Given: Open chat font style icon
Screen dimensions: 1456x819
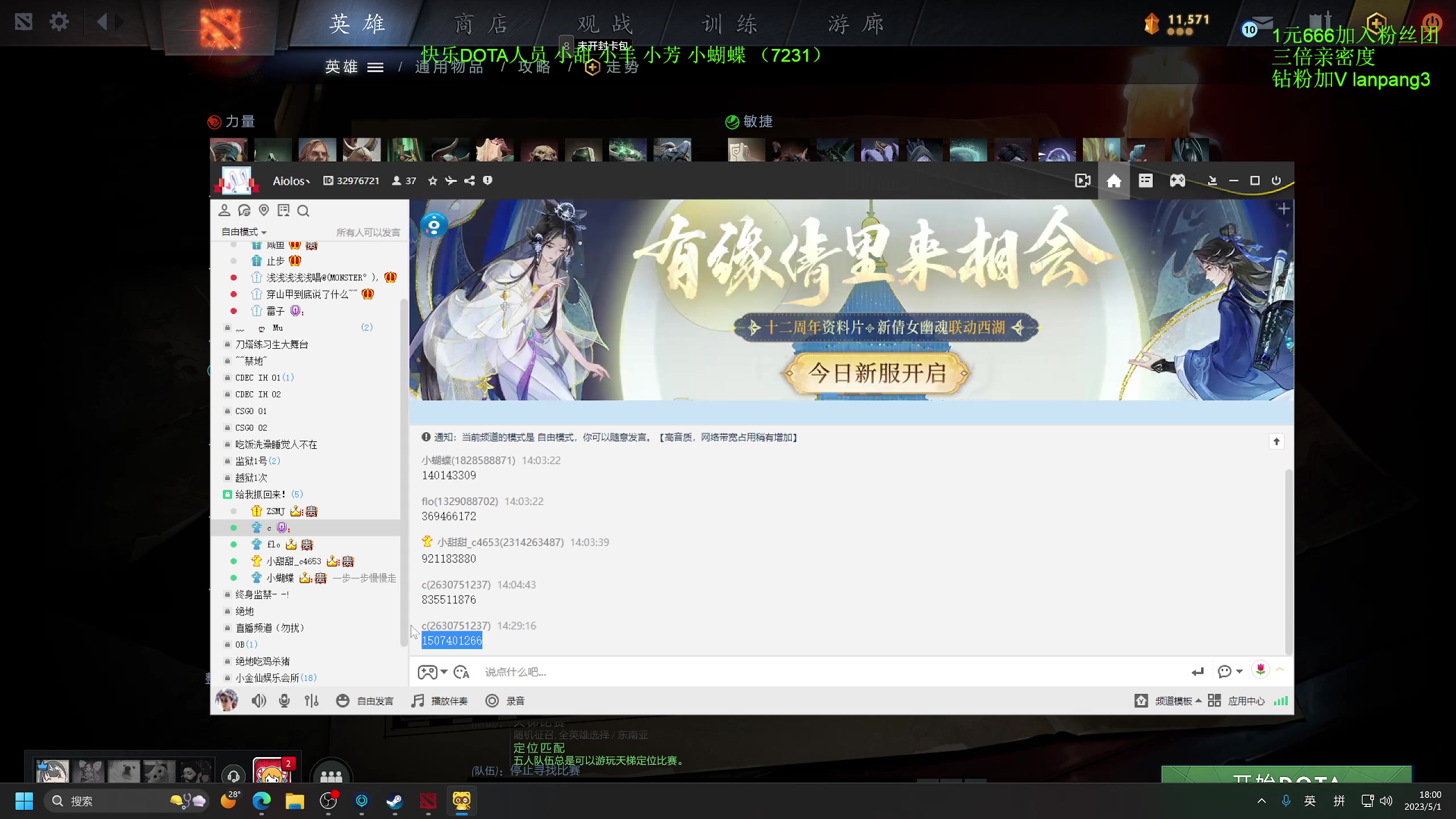Looking at the screenshot, I should pyautogui.click(x=461, y=672).
